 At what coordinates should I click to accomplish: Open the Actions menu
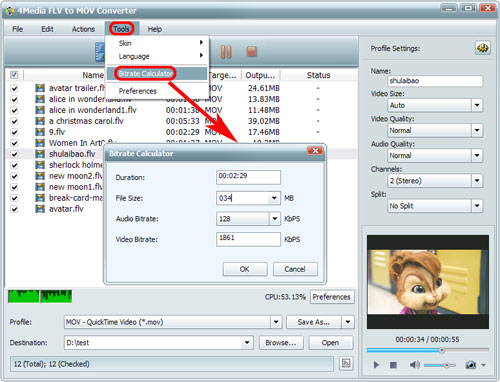(83, 29)
